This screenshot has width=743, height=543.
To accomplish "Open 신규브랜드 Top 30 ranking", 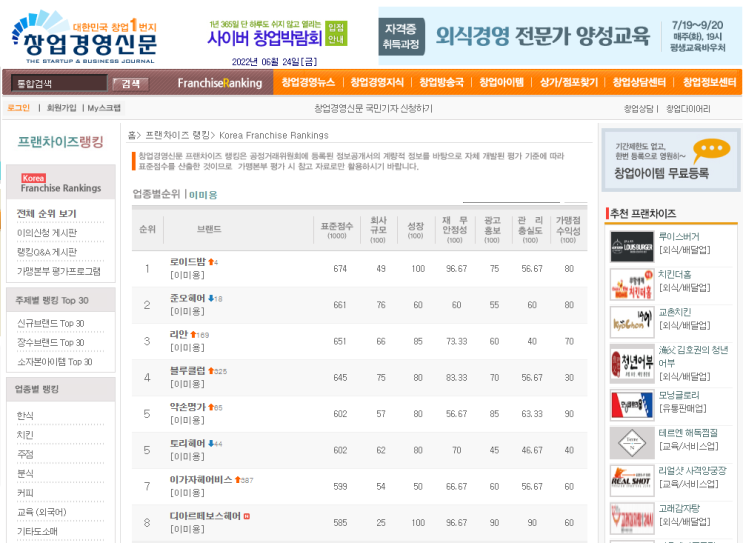I will [50, 324].
